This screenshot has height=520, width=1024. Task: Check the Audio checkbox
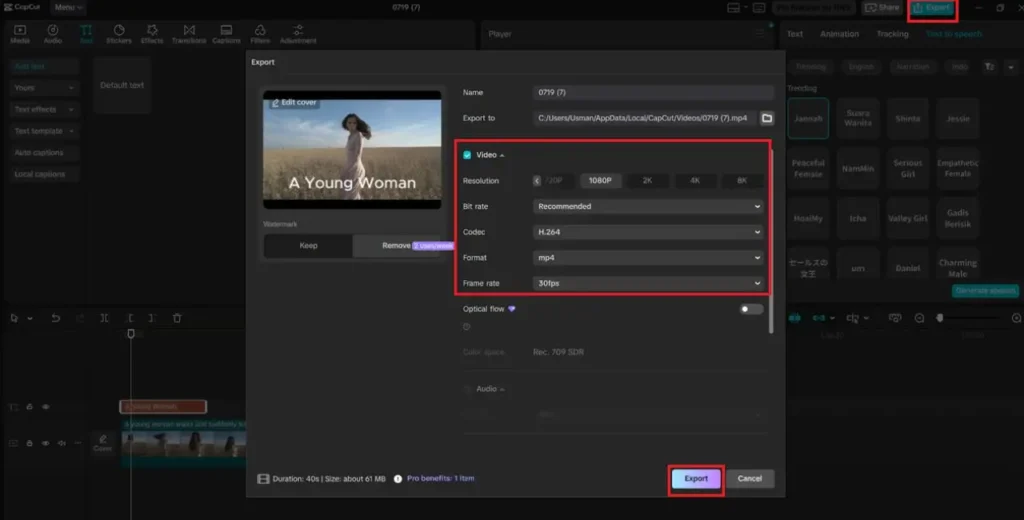pyautogui.click(x=467, y=389)
